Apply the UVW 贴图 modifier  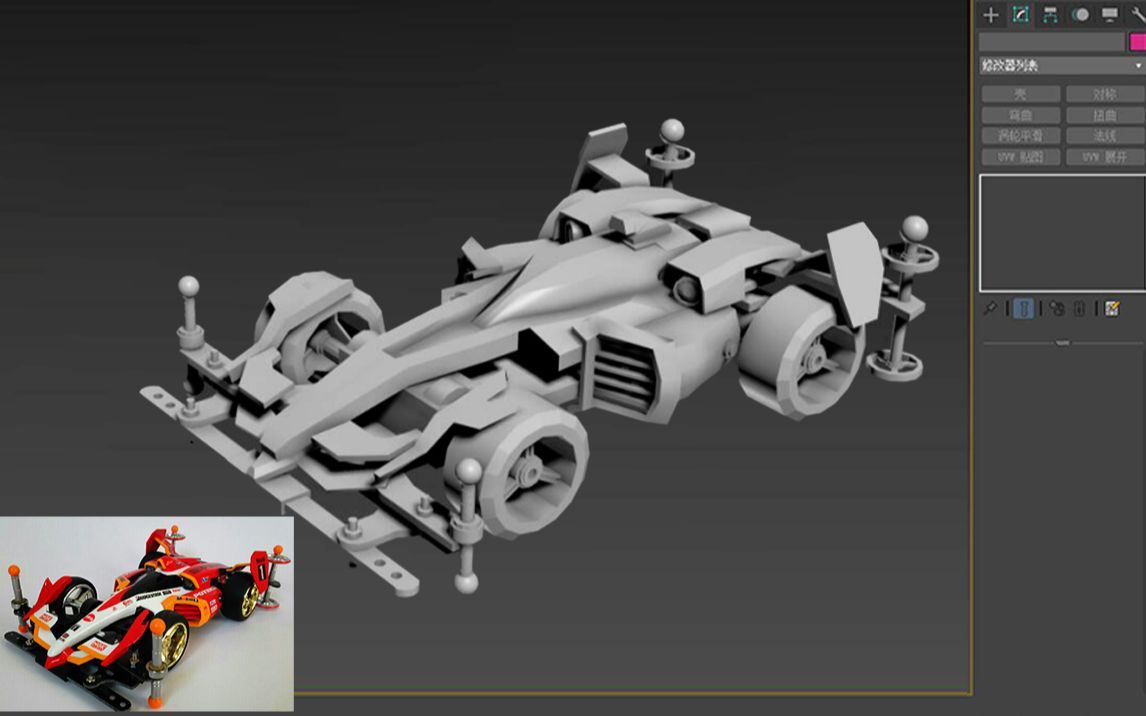point(1021,157)
